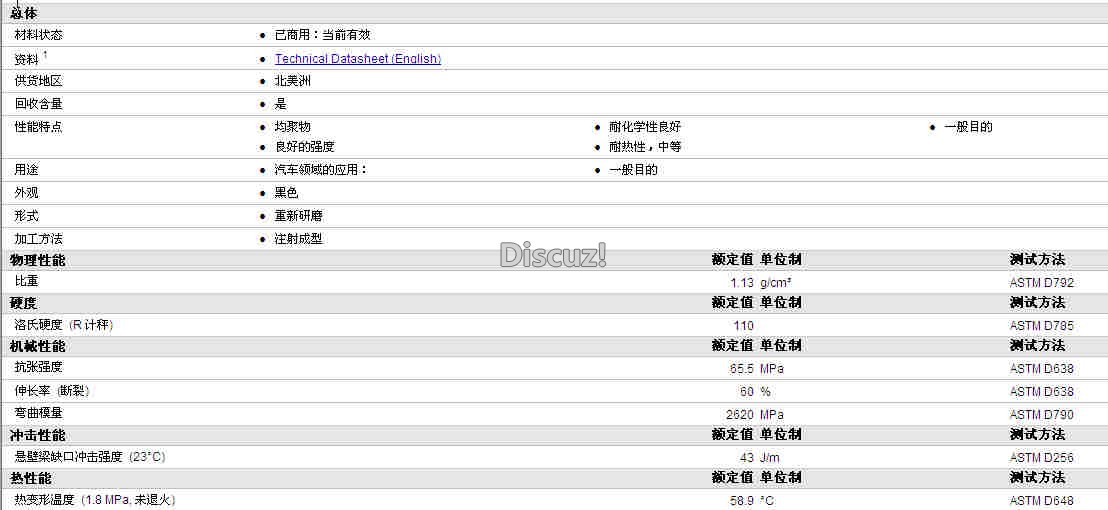
Task: Select the 外观 row label
Action: click(26, 193)
